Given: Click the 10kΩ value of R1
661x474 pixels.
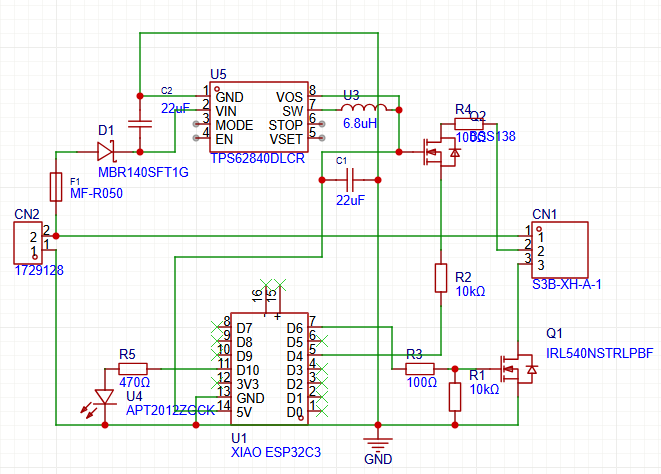Looking at the screenshot, I should pos(484,389).
